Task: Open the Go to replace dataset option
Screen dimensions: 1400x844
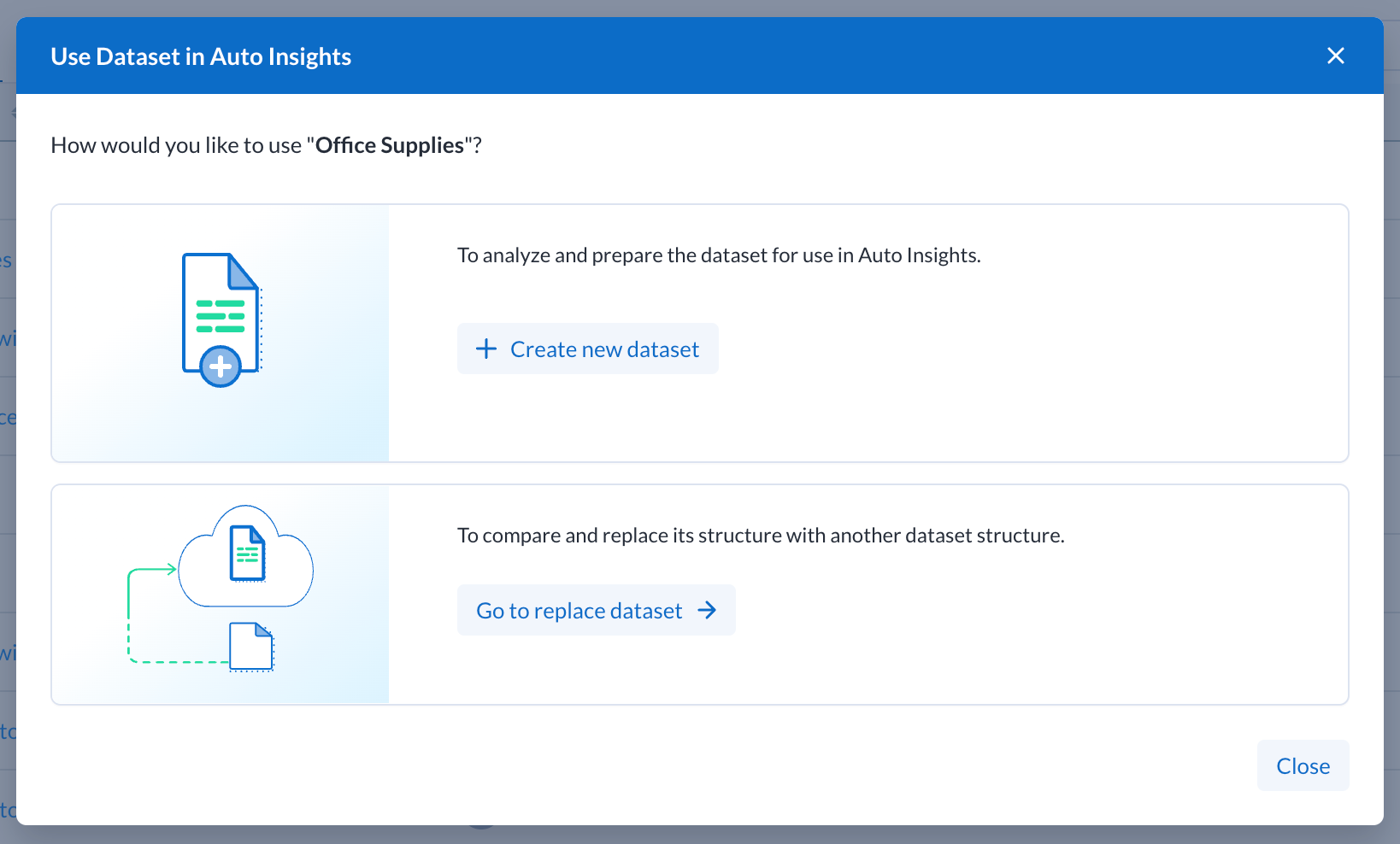Action: pyautogui.click(x=596, y=610)
